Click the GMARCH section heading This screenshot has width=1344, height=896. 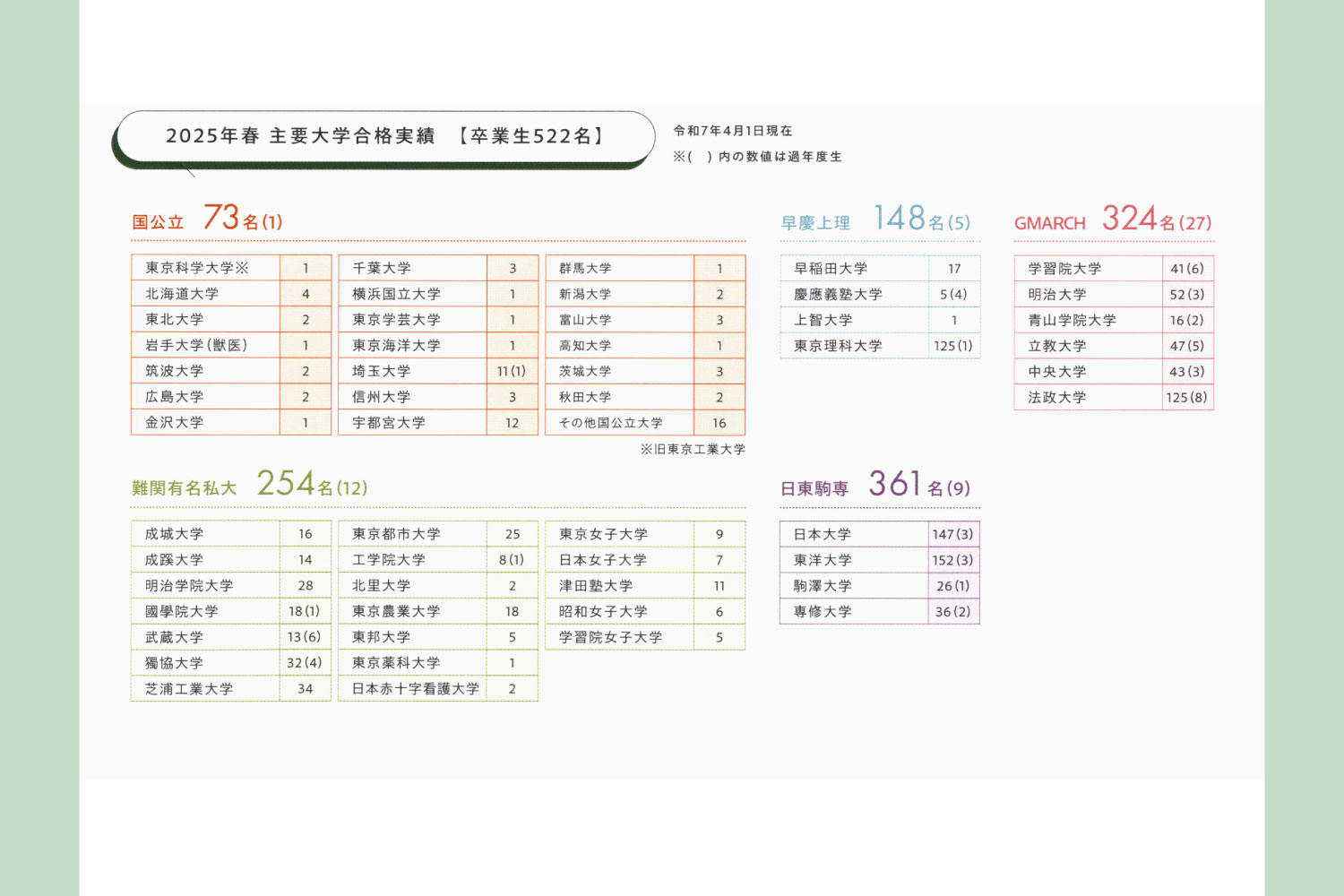pyautogui.click(x=1049, y=223)
